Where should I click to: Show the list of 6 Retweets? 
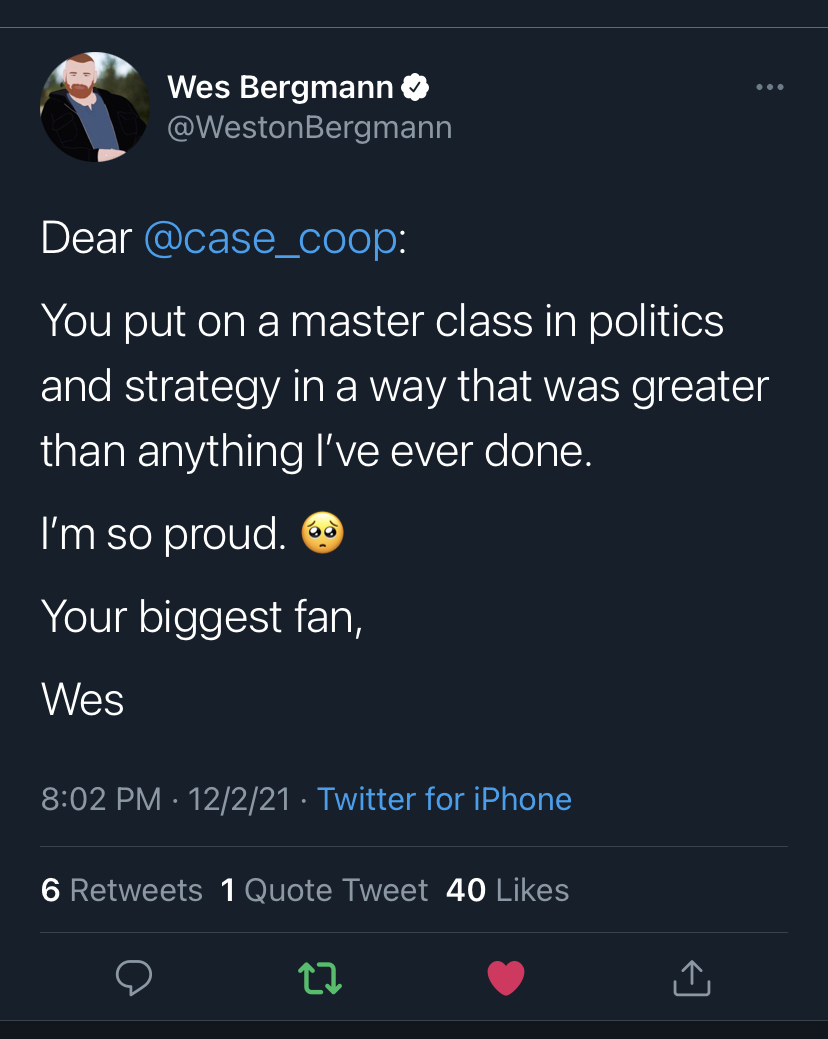tap(122, 890)
